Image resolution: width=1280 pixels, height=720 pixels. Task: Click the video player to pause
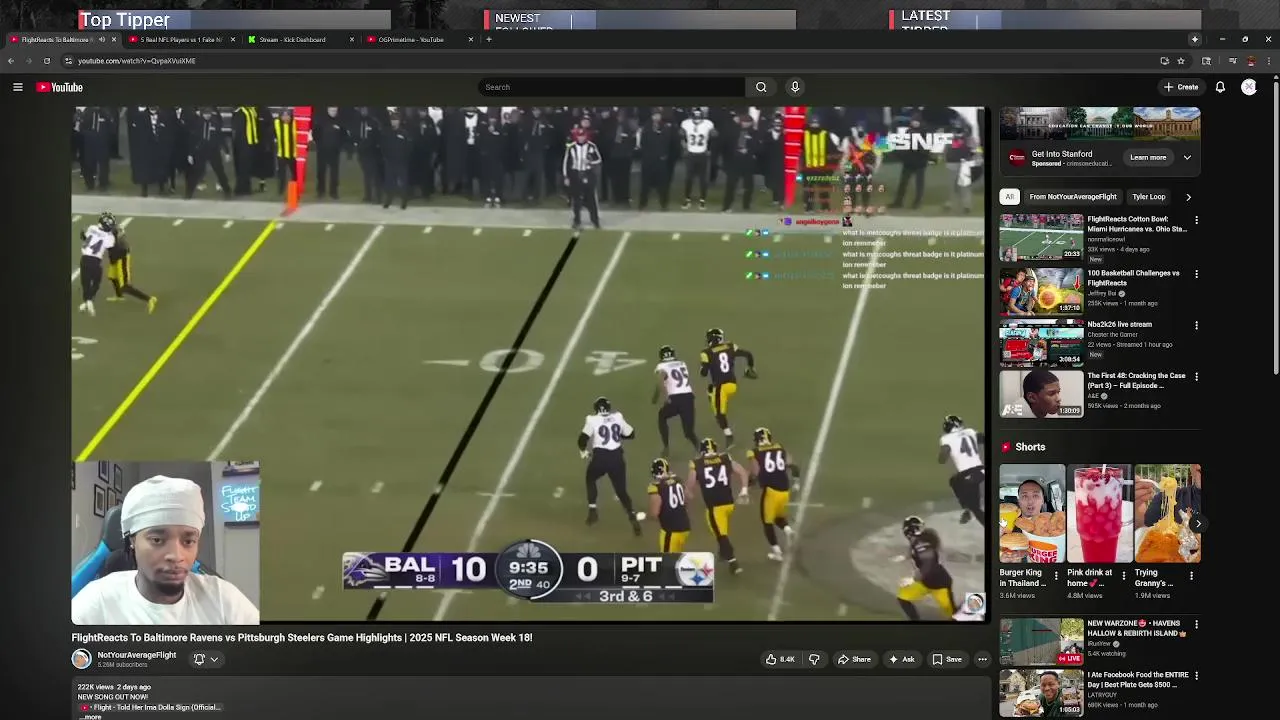528,364
